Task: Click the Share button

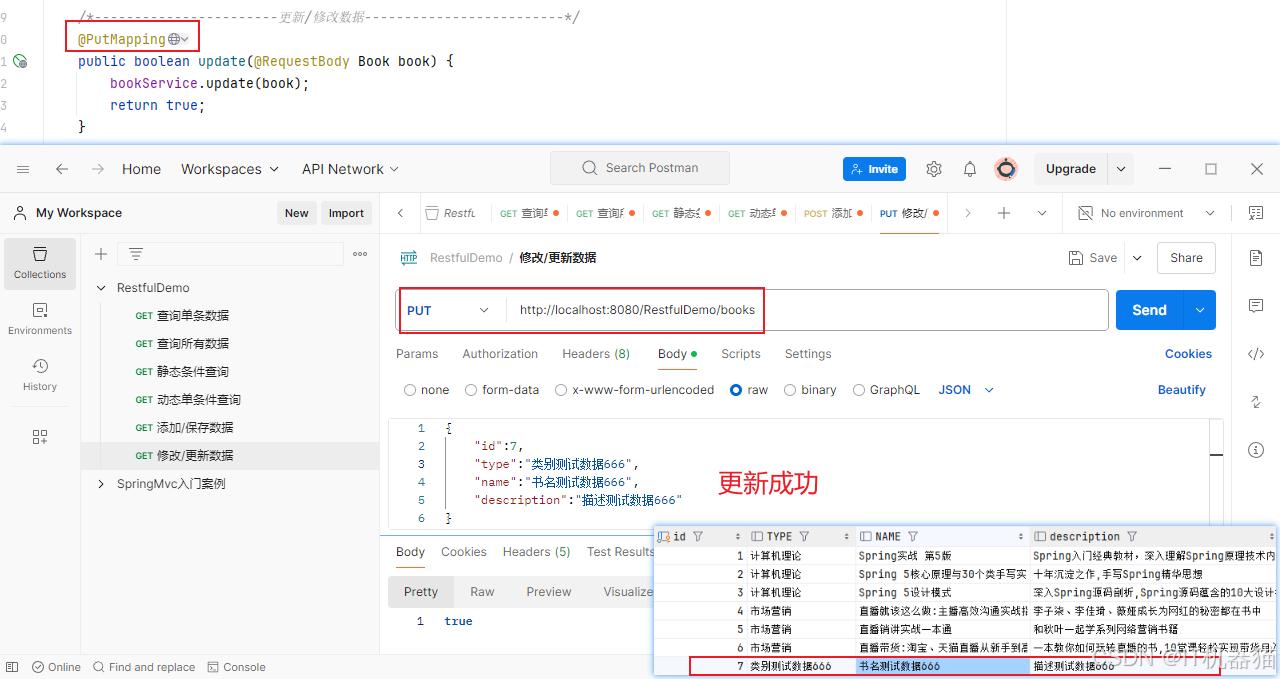Action: 1186,258
